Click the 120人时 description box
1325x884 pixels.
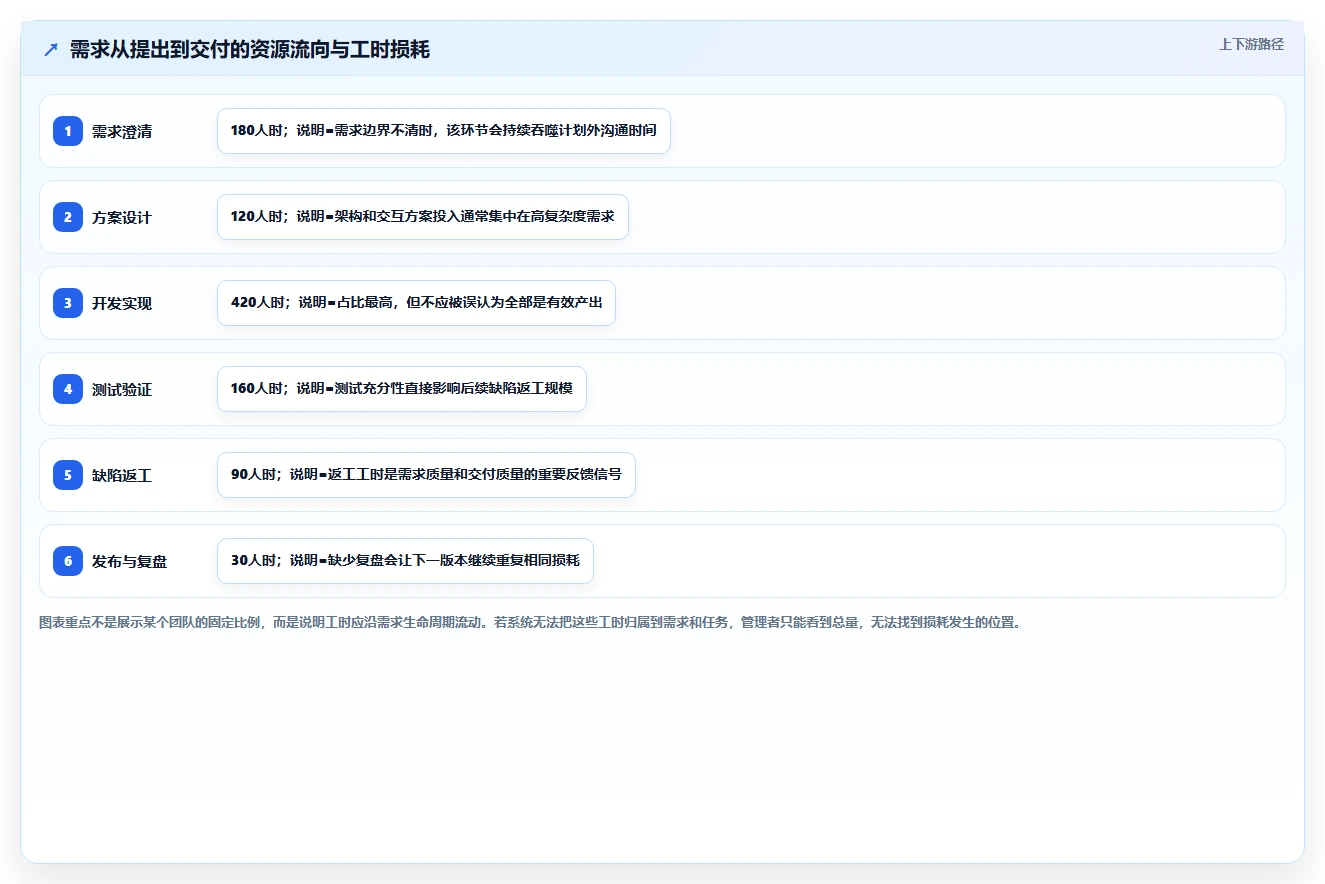coord(423,217)
